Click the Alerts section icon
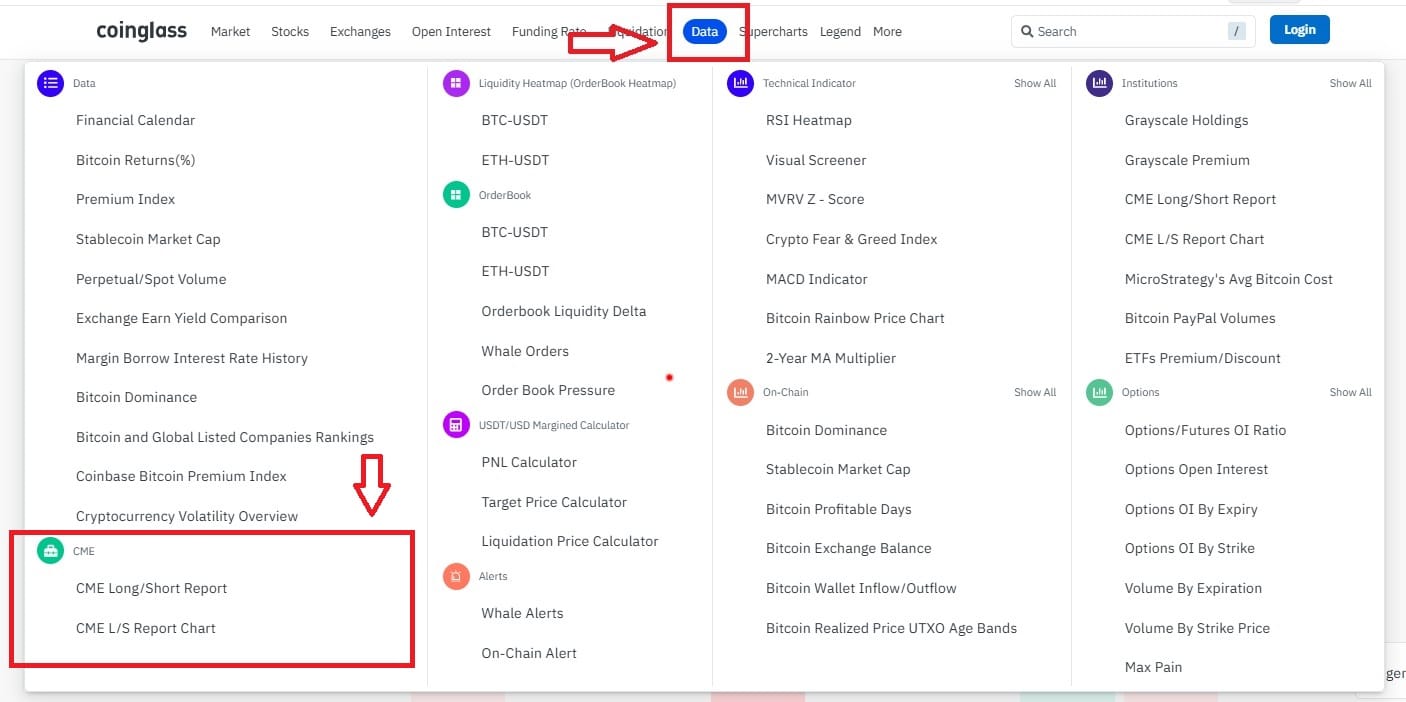1406x702 pixels. click(456, 576)
